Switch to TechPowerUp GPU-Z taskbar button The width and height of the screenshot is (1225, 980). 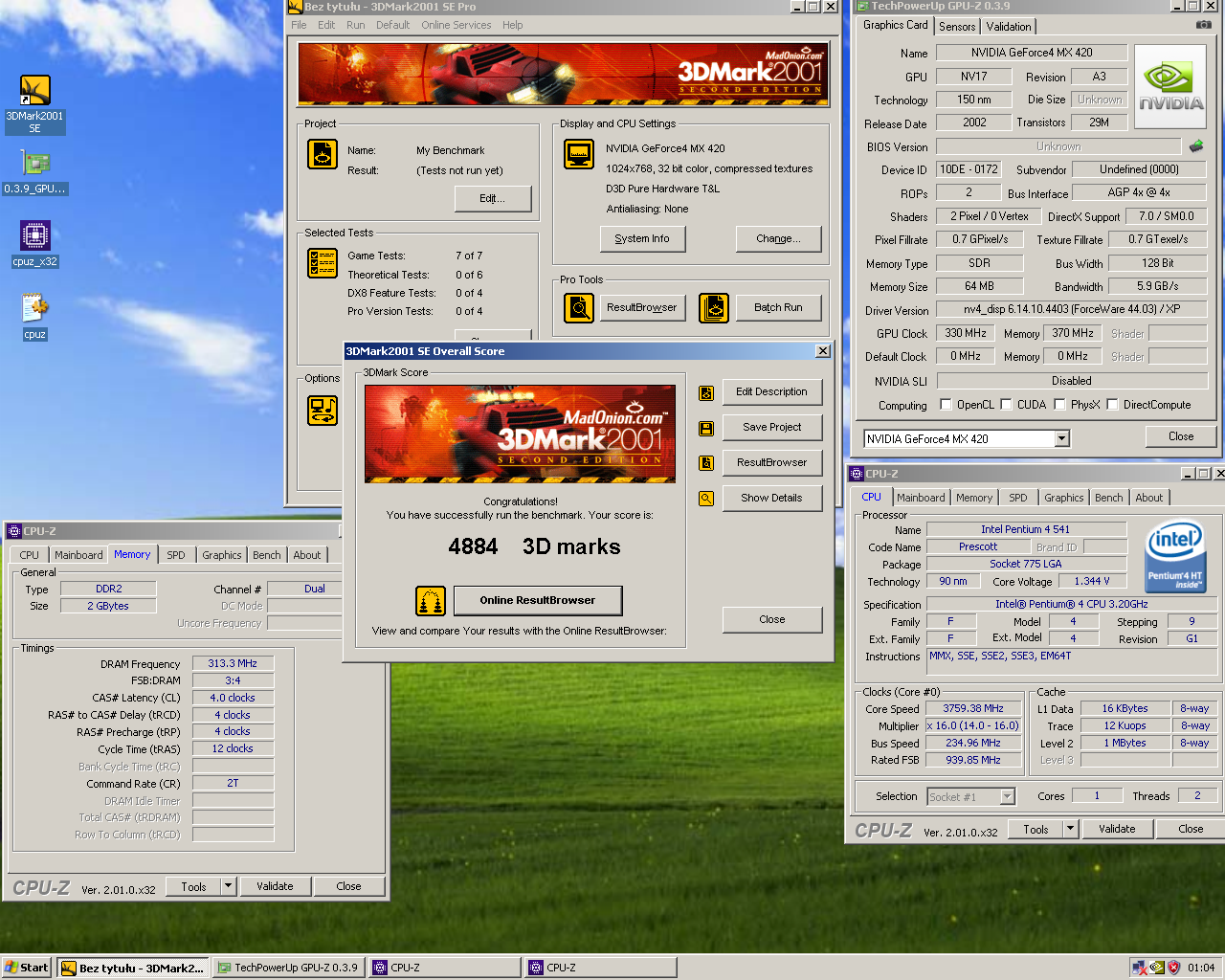[x=288, y=968]
